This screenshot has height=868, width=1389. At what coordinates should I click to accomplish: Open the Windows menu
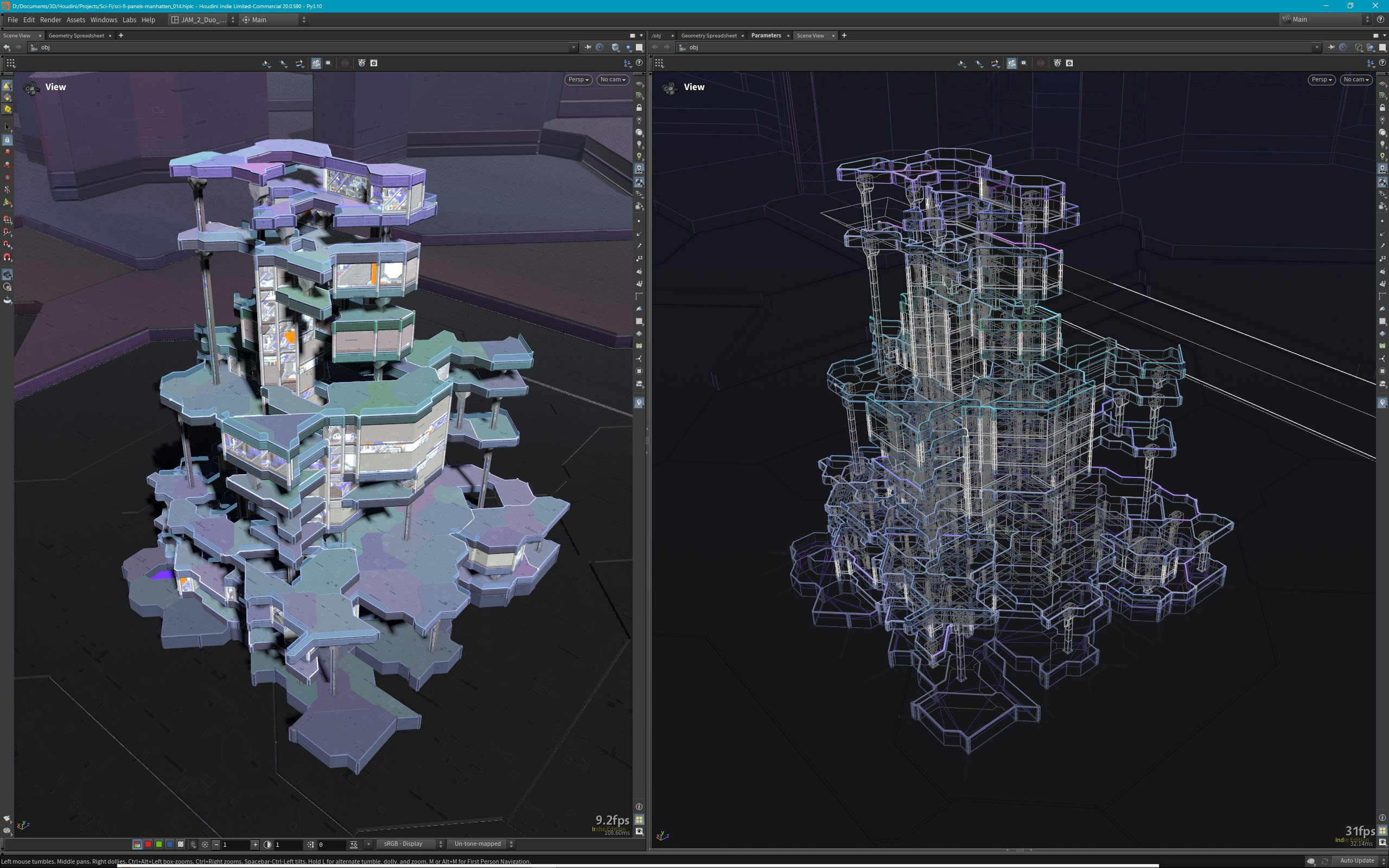103,20
